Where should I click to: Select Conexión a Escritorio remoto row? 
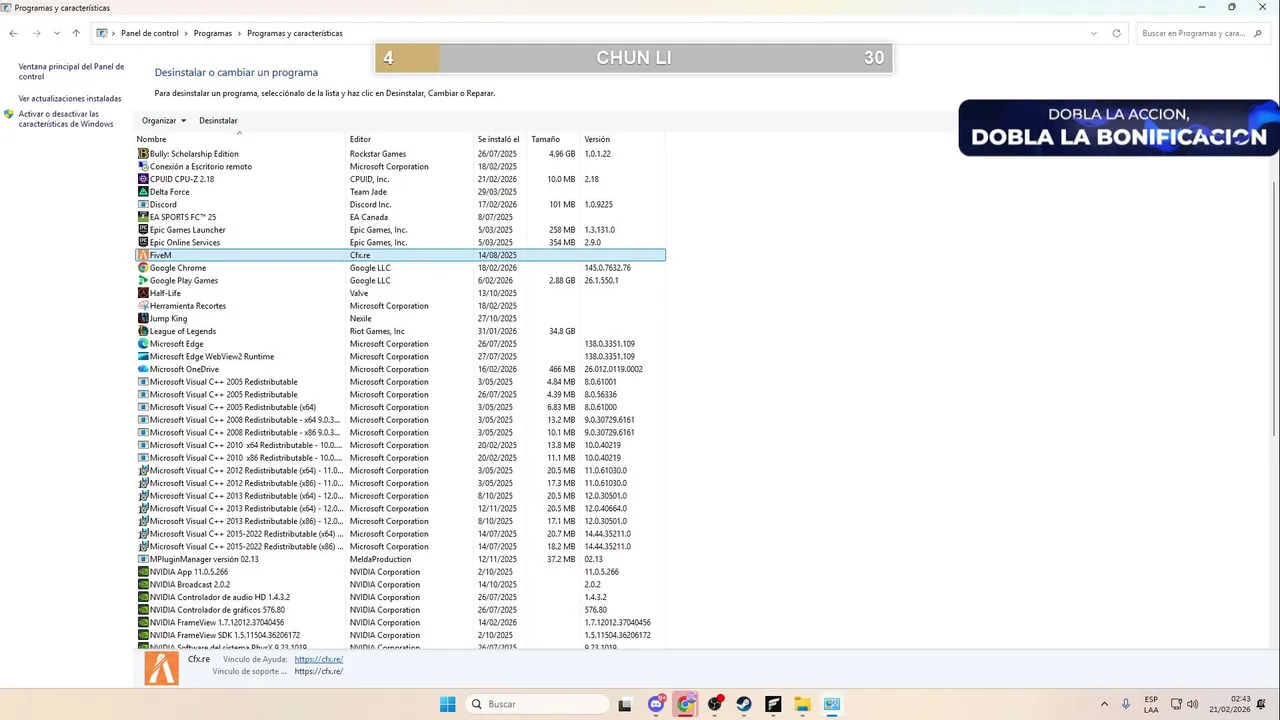[x=400, y=167]
